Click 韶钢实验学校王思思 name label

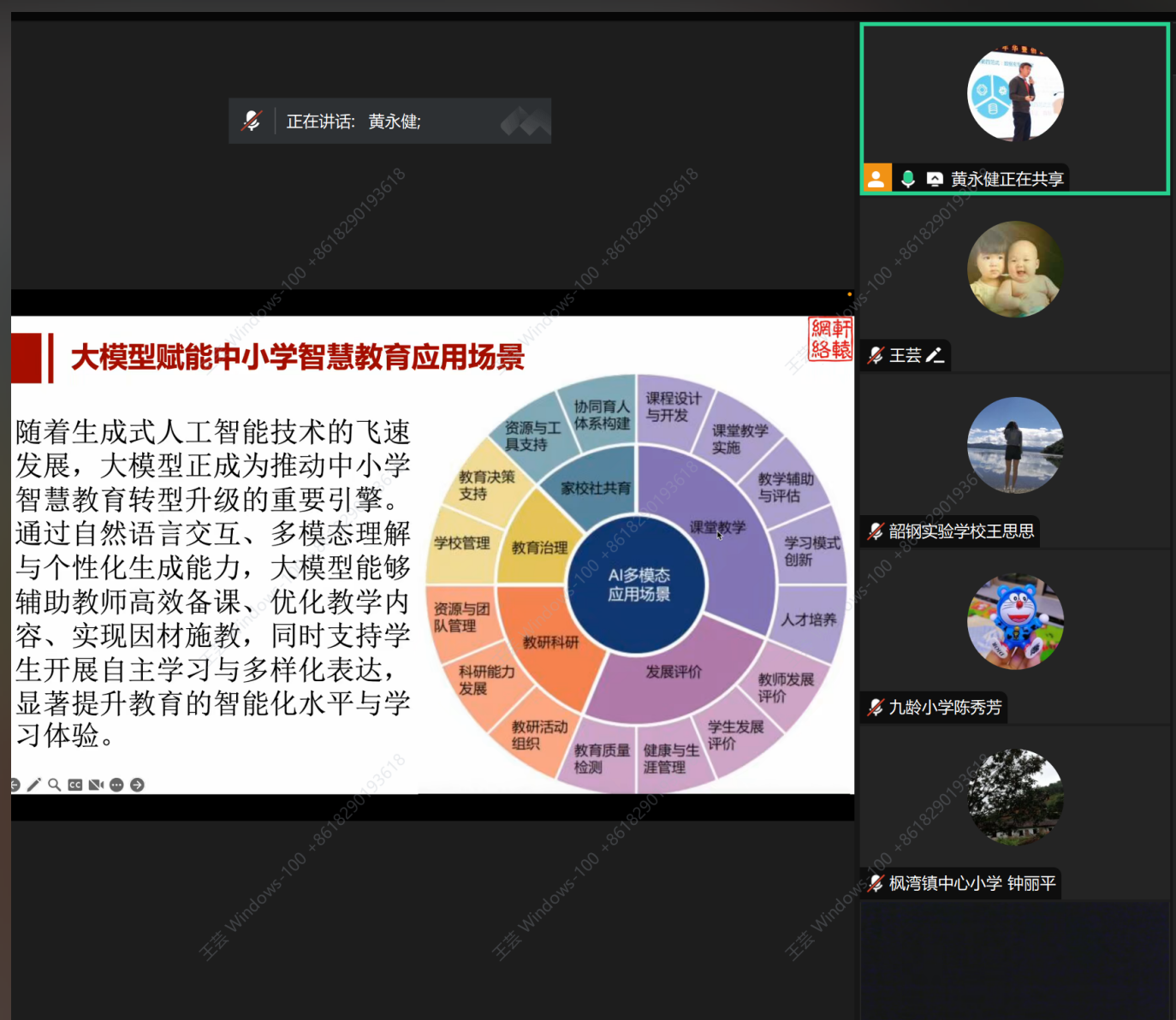pos(960,531)
